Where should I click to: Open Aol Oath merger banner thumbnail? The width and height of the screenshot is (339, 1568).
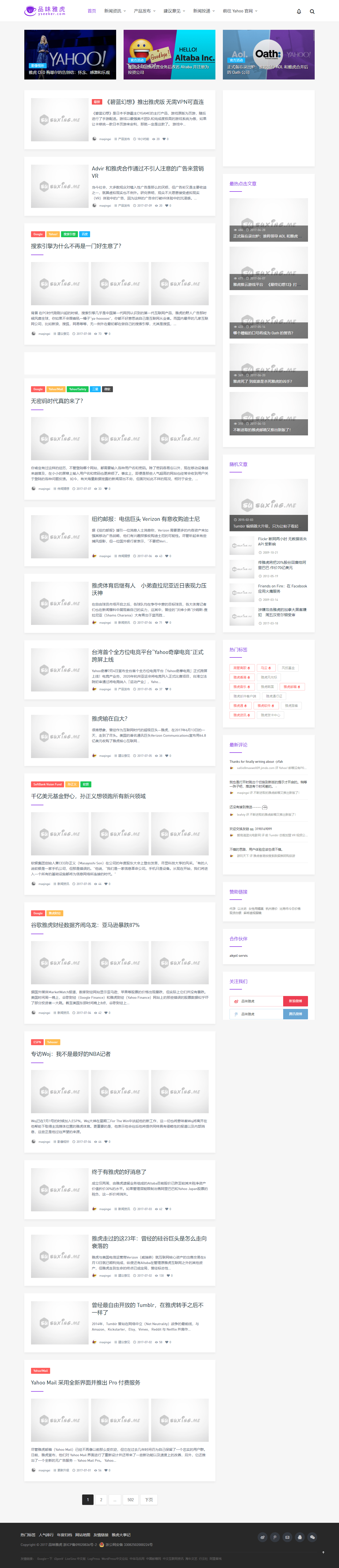[x=269, y=55]
